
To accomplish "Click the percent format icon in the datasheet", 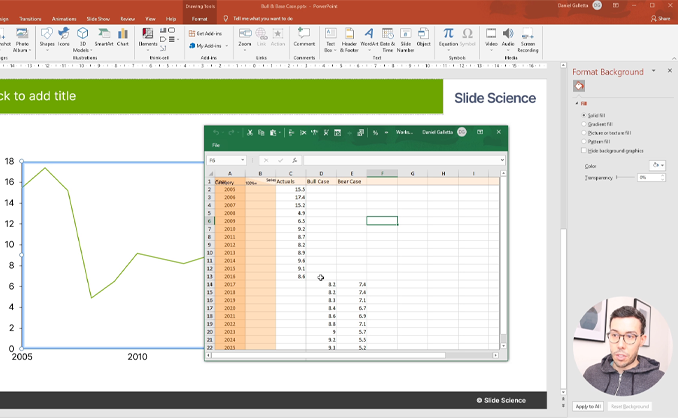I will point(375,132).
